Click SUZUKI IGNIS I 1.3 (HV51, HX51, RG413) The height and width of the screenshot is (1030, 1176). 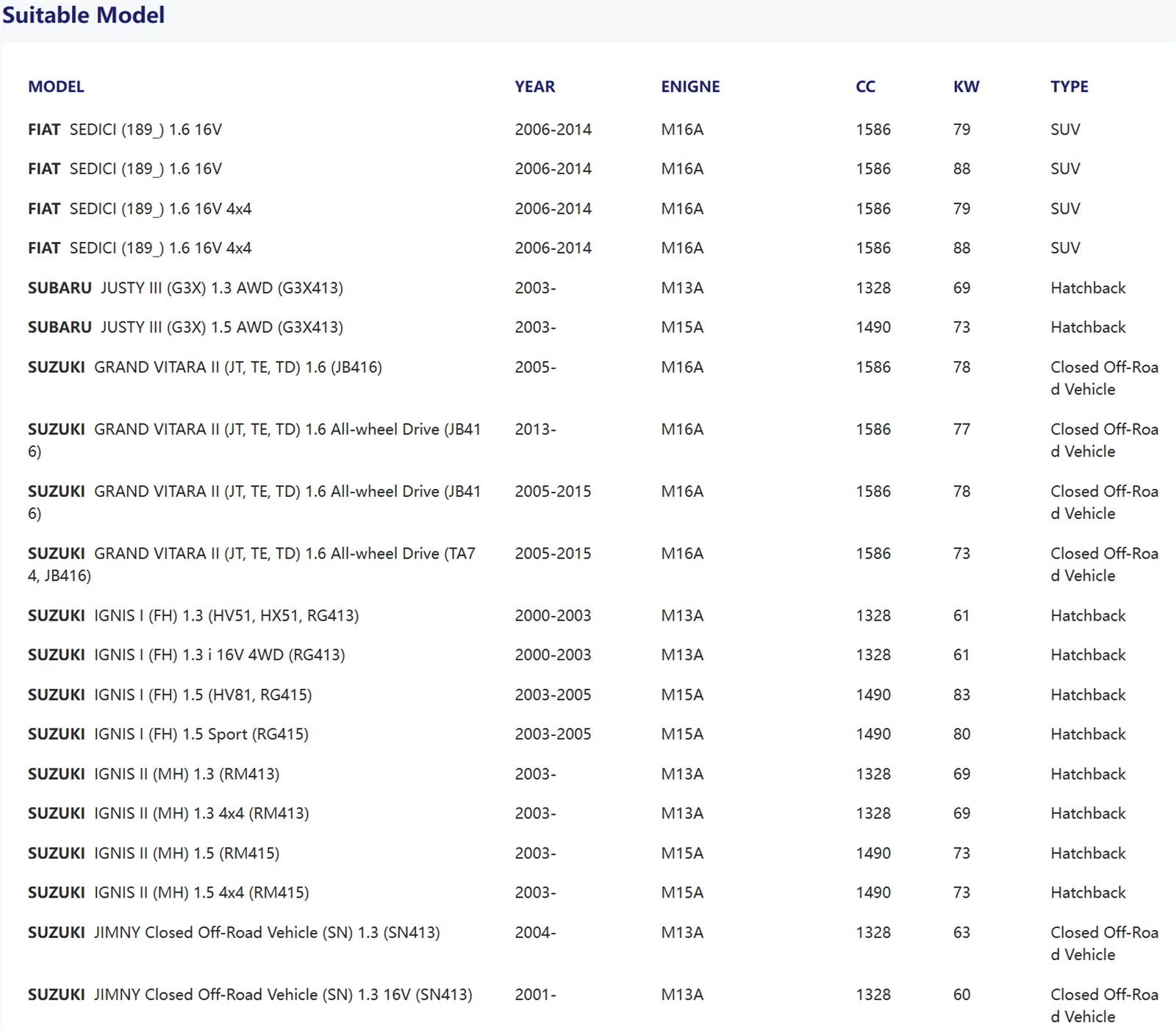tap(193, 615)
